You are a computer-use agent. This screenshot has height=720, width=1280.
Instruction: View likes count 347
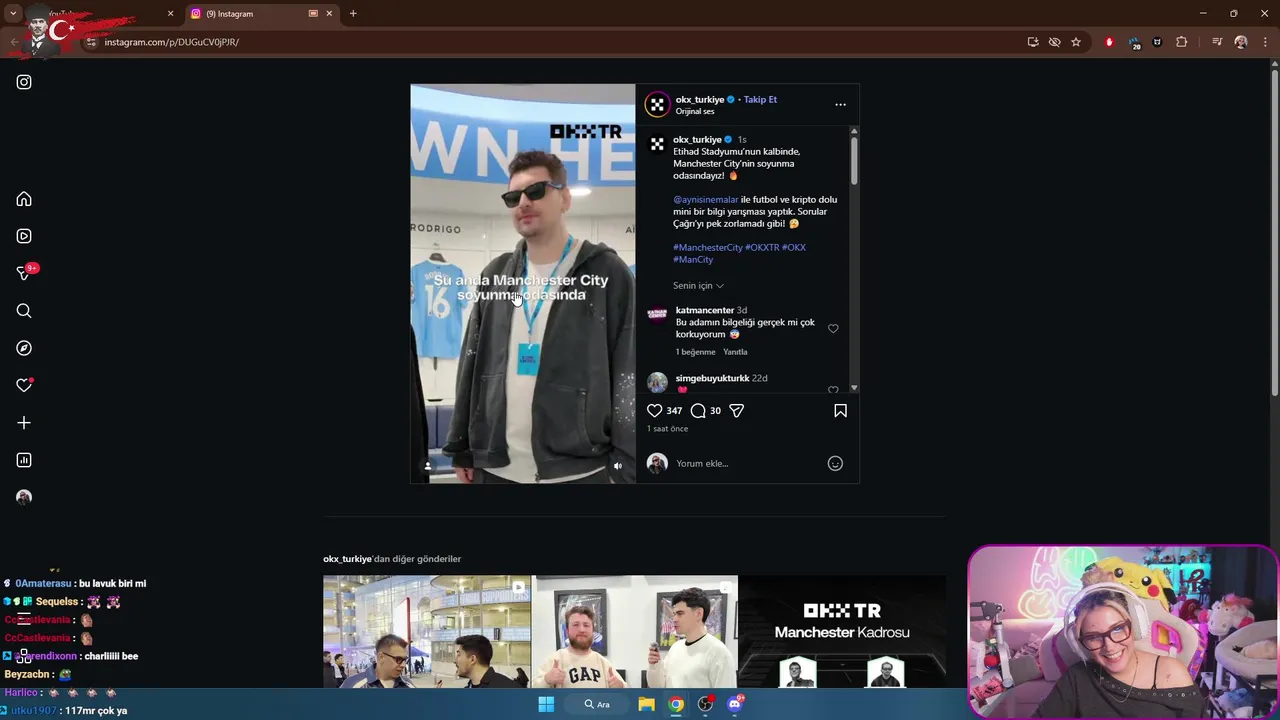pos(674,411)
